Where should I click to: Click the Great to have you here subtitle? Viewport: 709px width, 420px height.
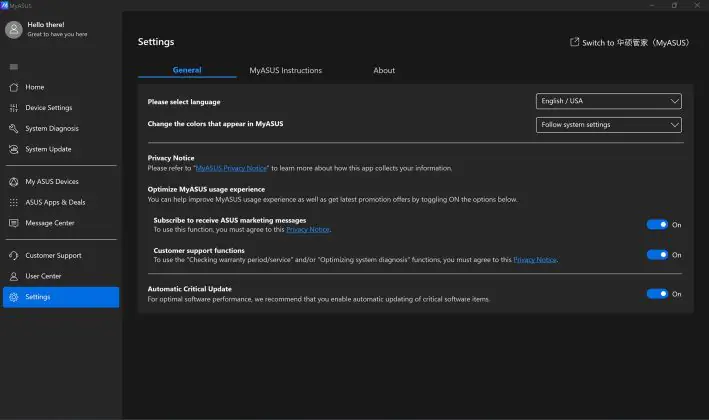pos(57,34)
